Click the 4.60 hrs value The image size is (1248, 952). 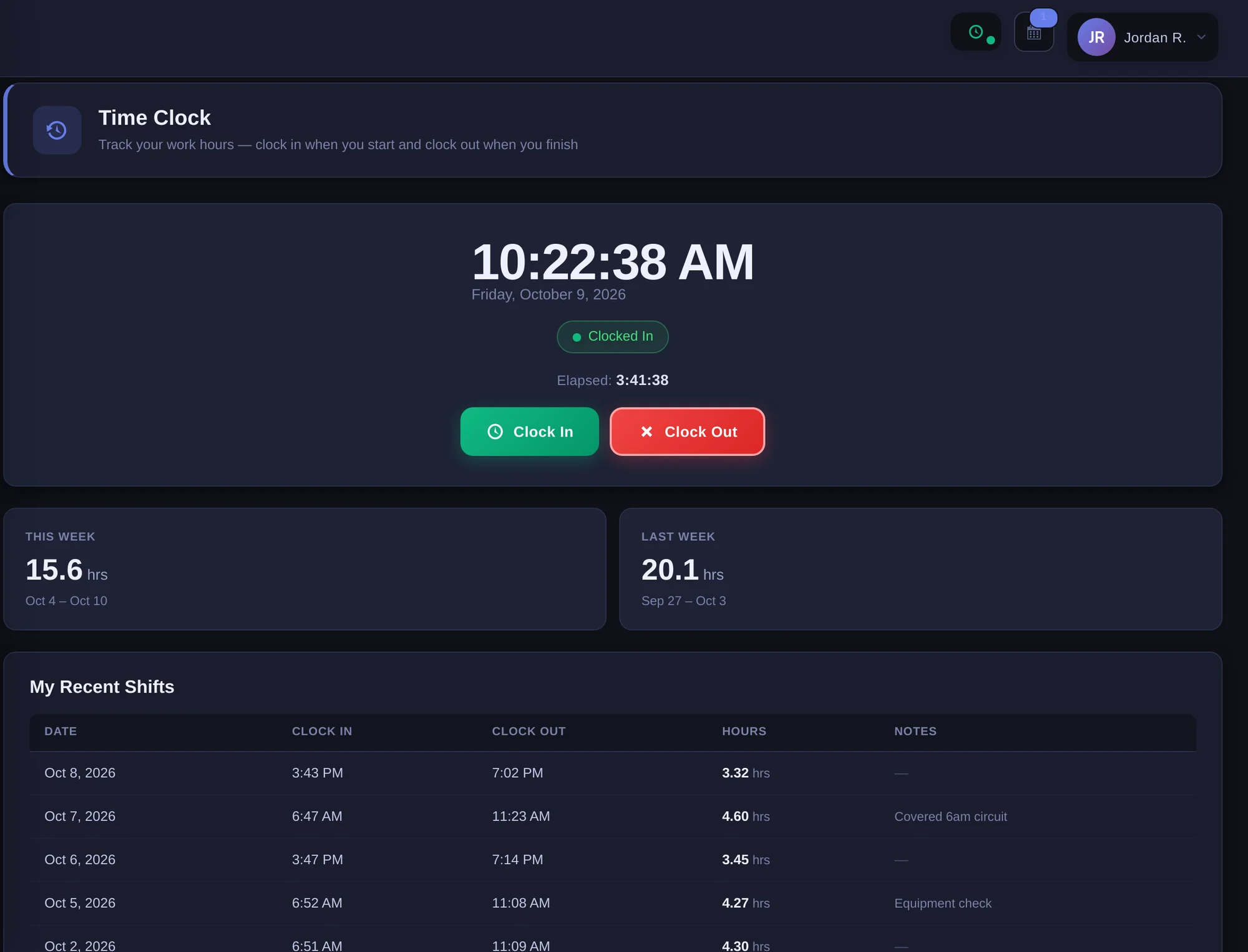pos(746,816)
